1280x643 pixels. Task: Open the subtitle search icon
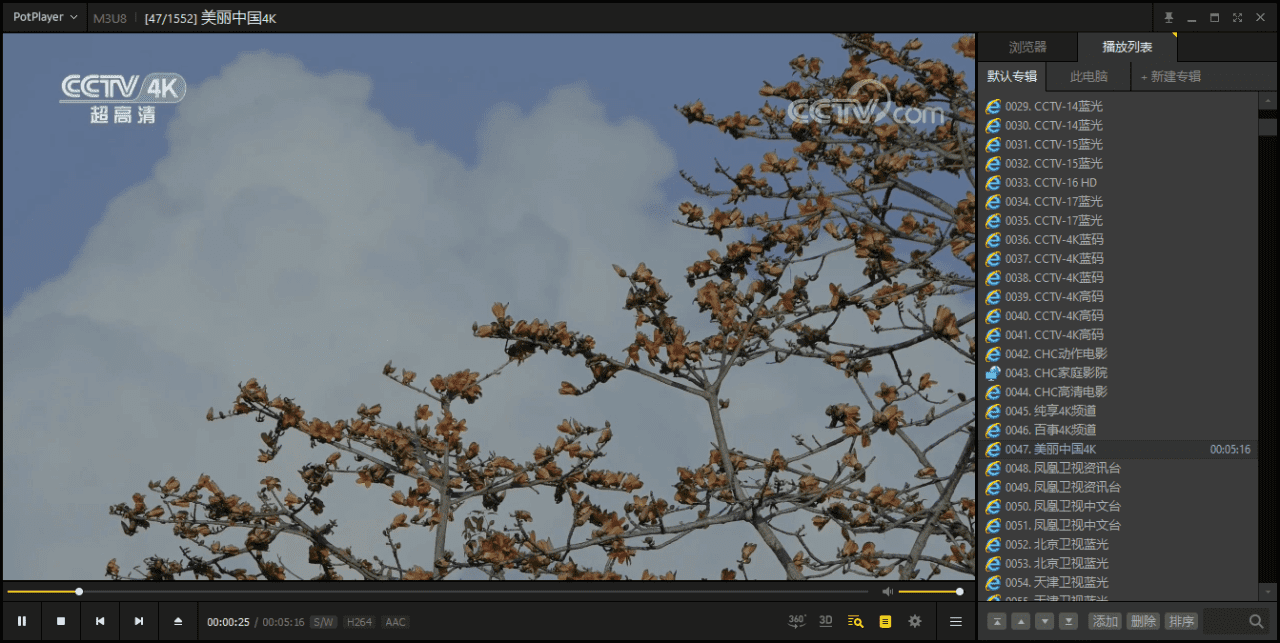(x=853, y=621)
